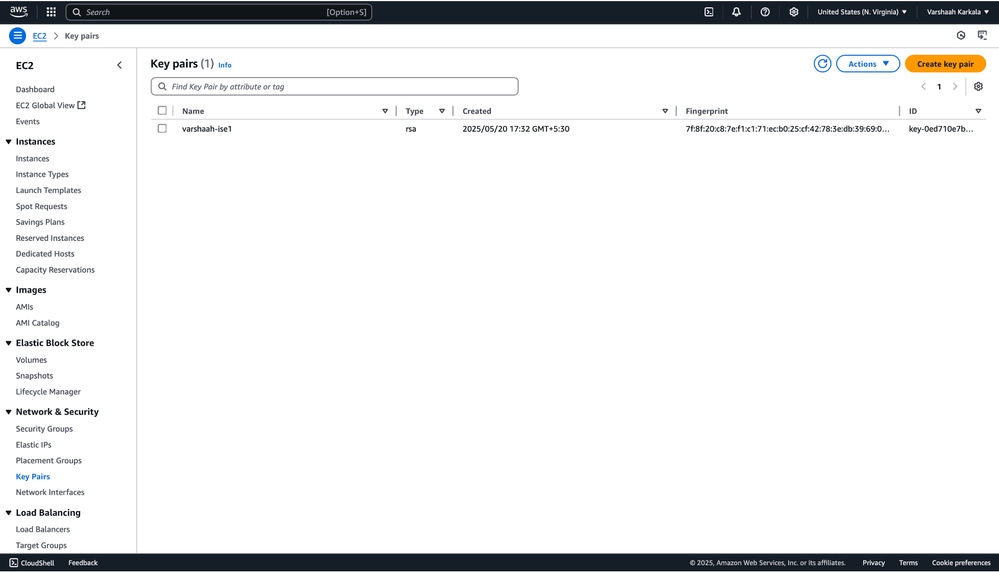This screenshot has height=572, width=999.
Task: Open Launch Templates in sidebar
Action: point(48,190)
